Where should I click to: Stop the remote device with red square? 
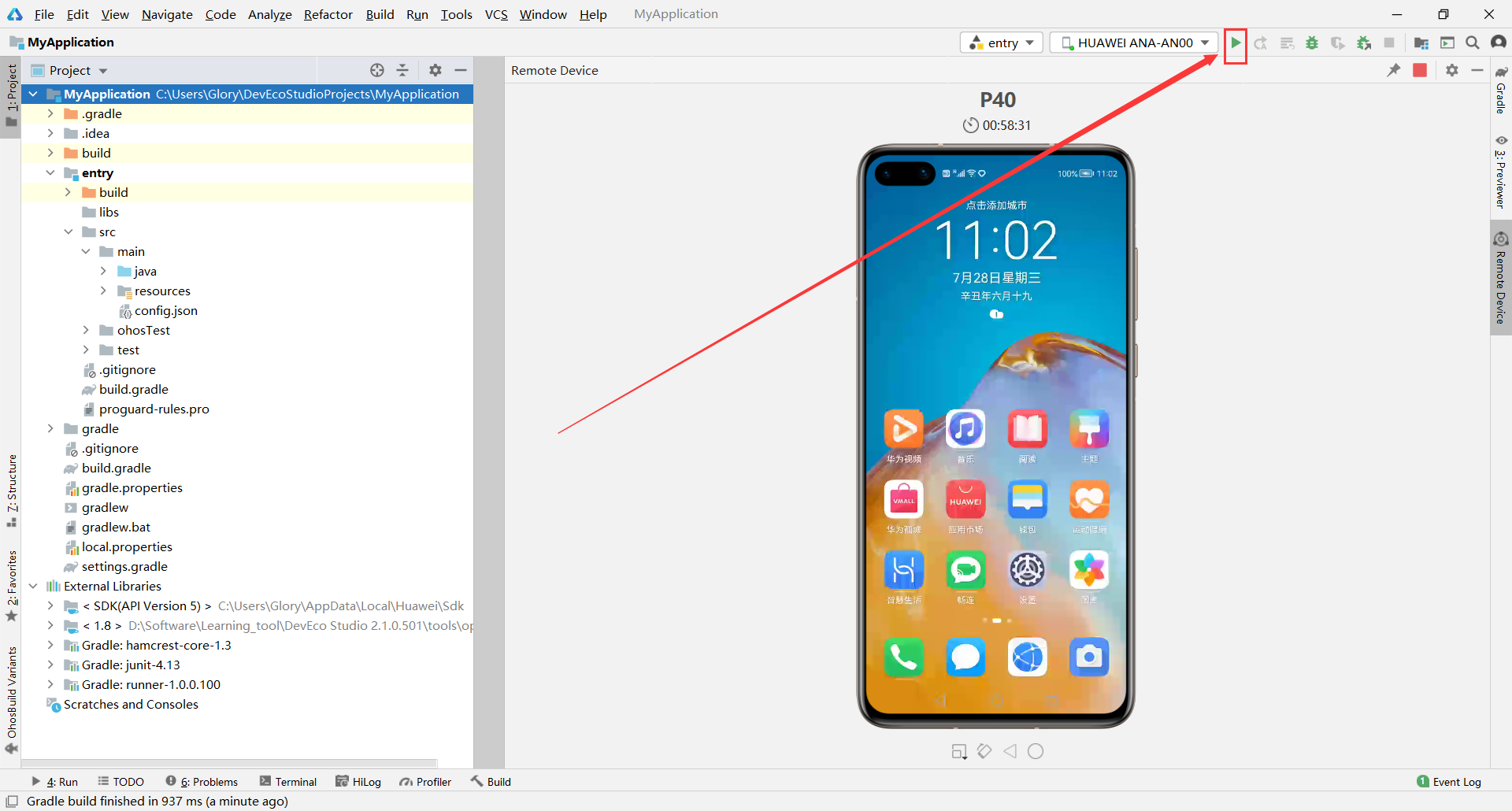coord(1420,70)
